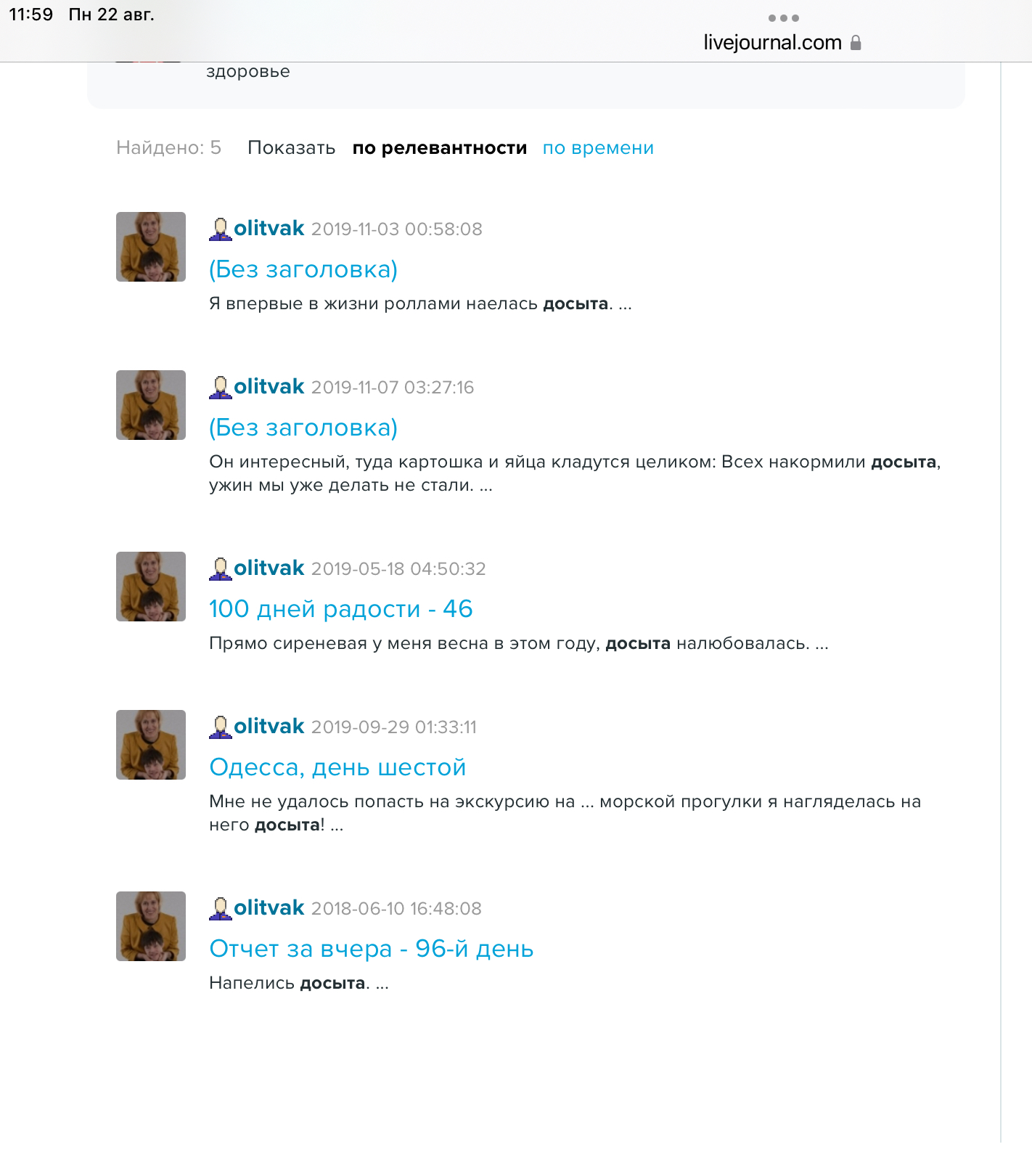Open '100 дней радости - 46' post
Screen dimensions: 1032x1176
pyautogui.click(x=341, y=608)
